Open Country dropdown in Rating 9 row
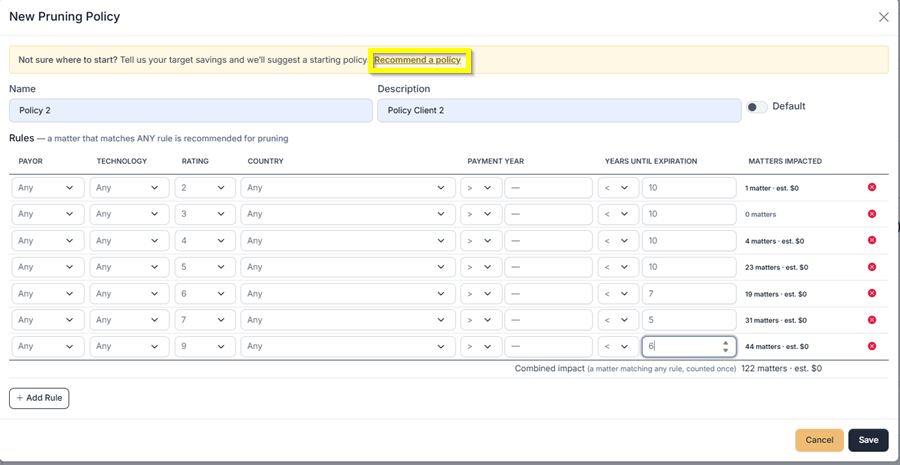The width and height of the screenshot is (900, 465). point(348,347)
